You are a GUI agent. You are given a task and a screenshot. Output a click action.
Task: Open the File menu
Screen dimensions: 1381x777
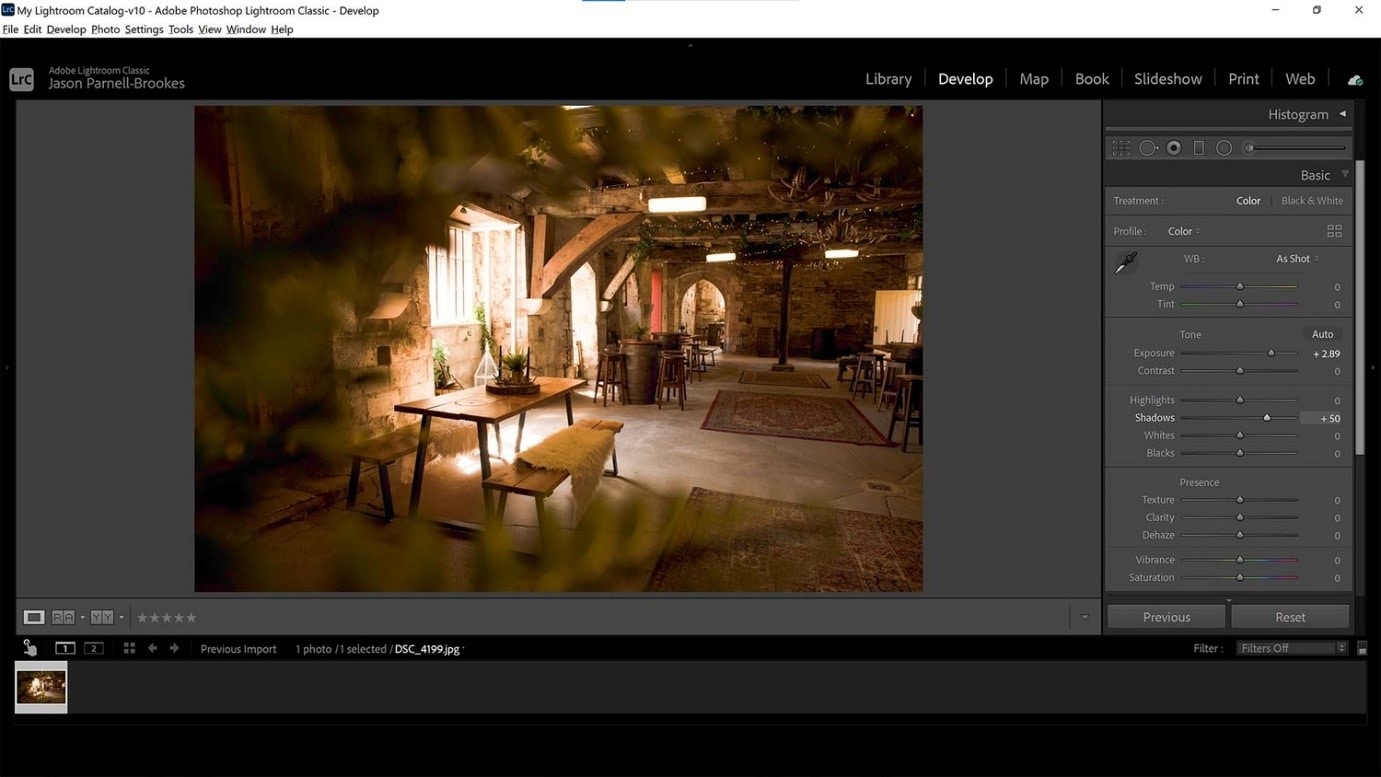[x=10, y=30]
